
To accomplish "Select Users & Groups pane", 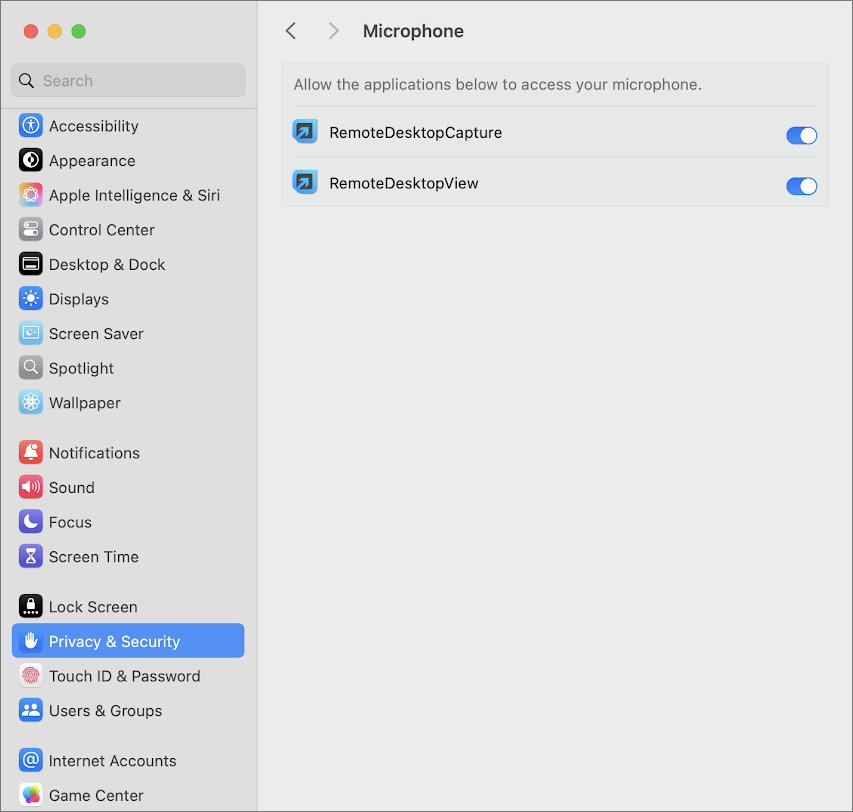I will coord(105,711).
